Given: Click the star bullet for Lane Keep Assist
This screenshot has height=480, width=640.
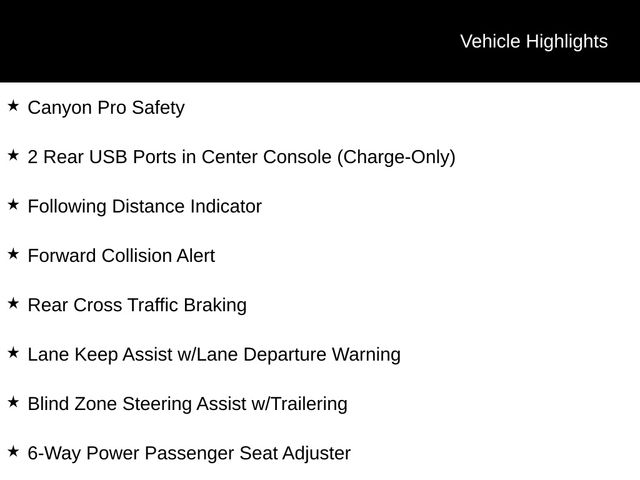Looking at the screenshot, I should tap(13, 352).
